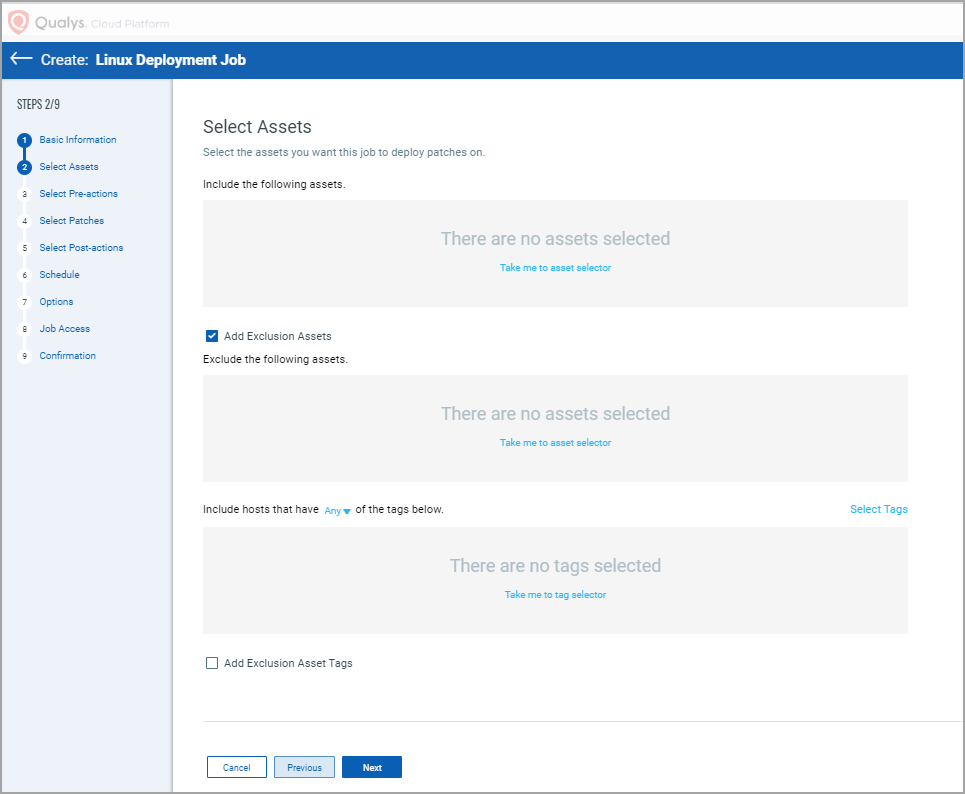The height and width of the screenshot is (794, 965).
Task: Go to the Confirmation step
Action: tap(67, 355)
